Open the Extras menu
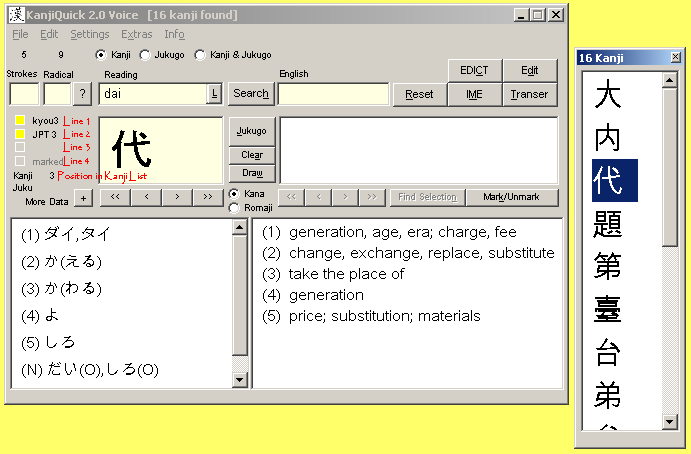The image size is (691, 454). pos(136,34)
